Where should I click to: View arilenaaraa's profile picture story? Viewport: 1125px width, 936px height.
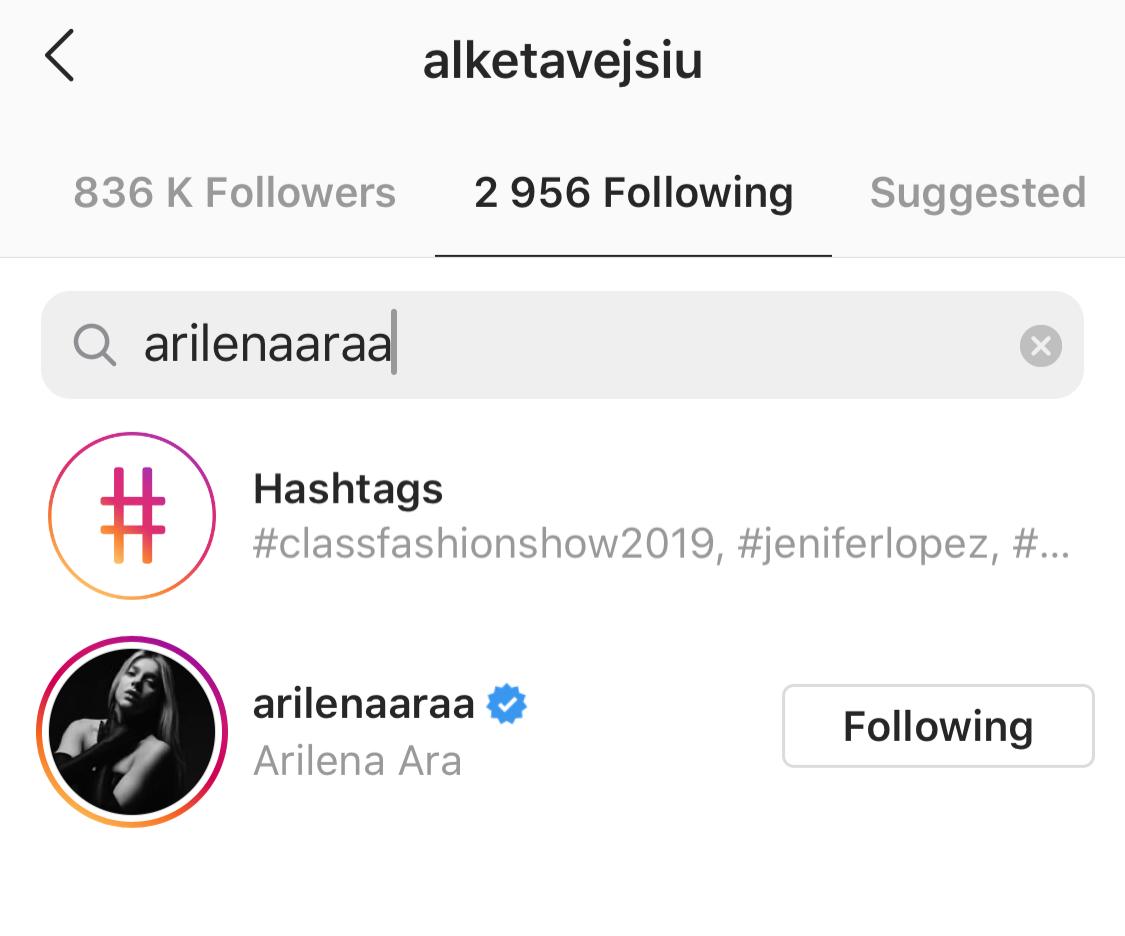(x=132, y=732)
